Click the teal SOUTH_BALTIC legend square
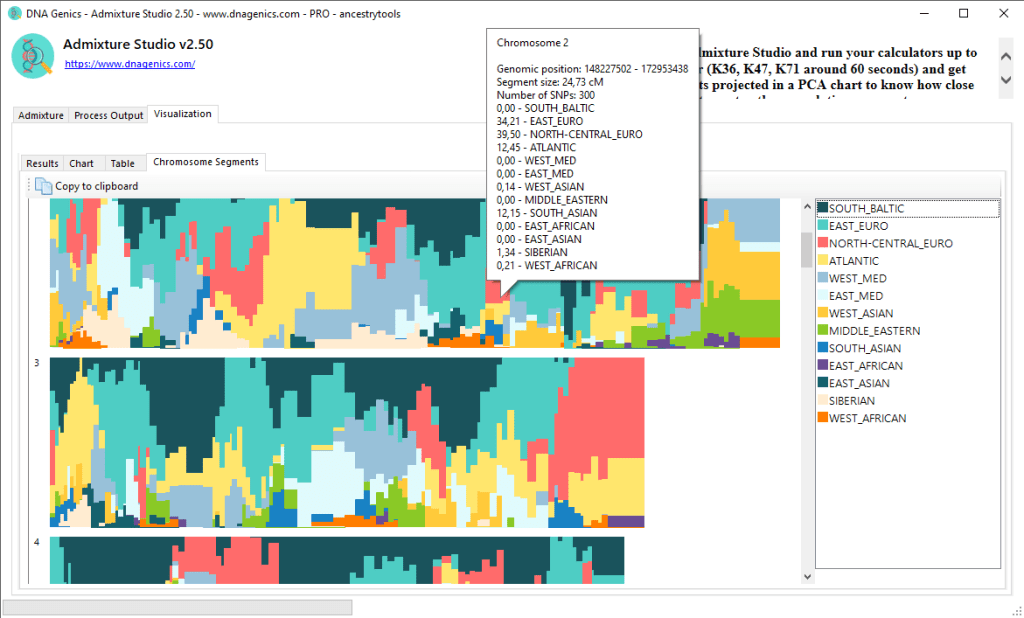This screenshot has width=1024, height=618. 824,208
